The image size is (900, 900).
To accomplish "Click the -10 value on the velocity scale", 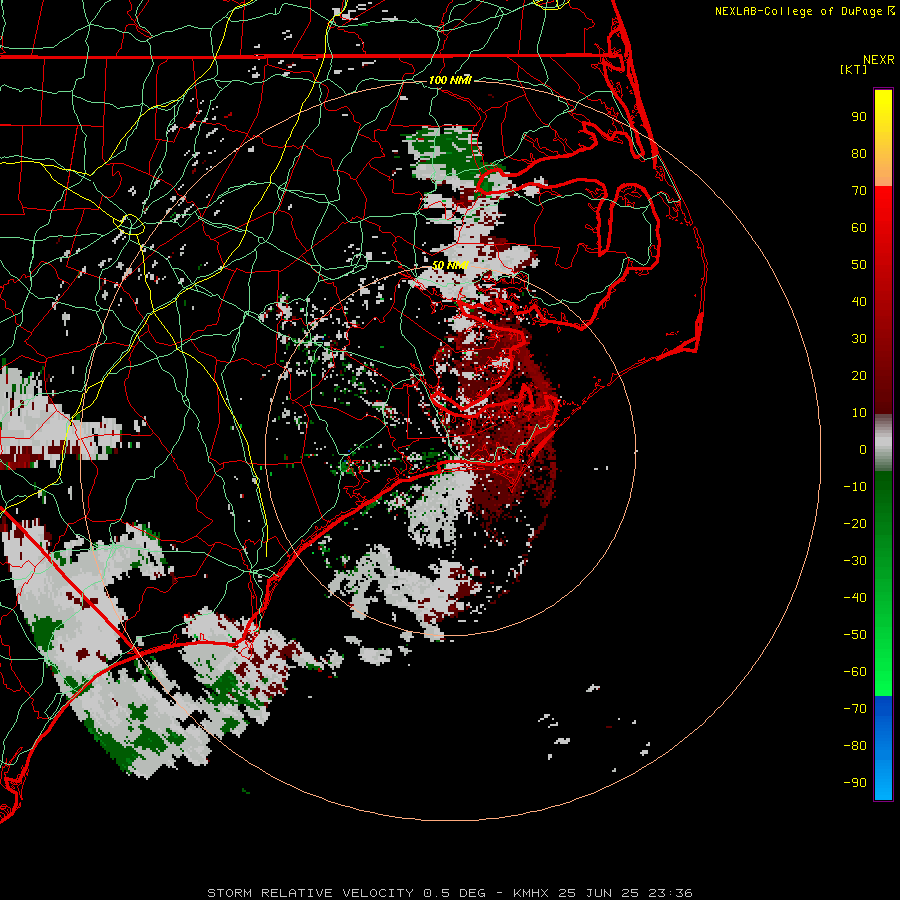I will point(855,487).
